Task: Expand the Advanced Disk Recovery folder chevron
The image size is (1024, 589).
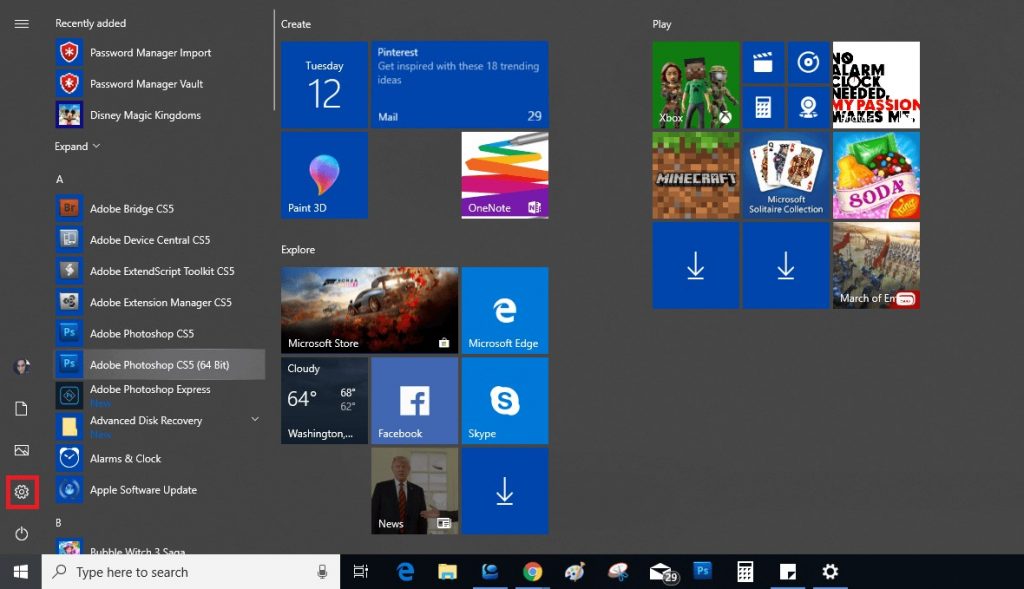Action: [255, 419]
